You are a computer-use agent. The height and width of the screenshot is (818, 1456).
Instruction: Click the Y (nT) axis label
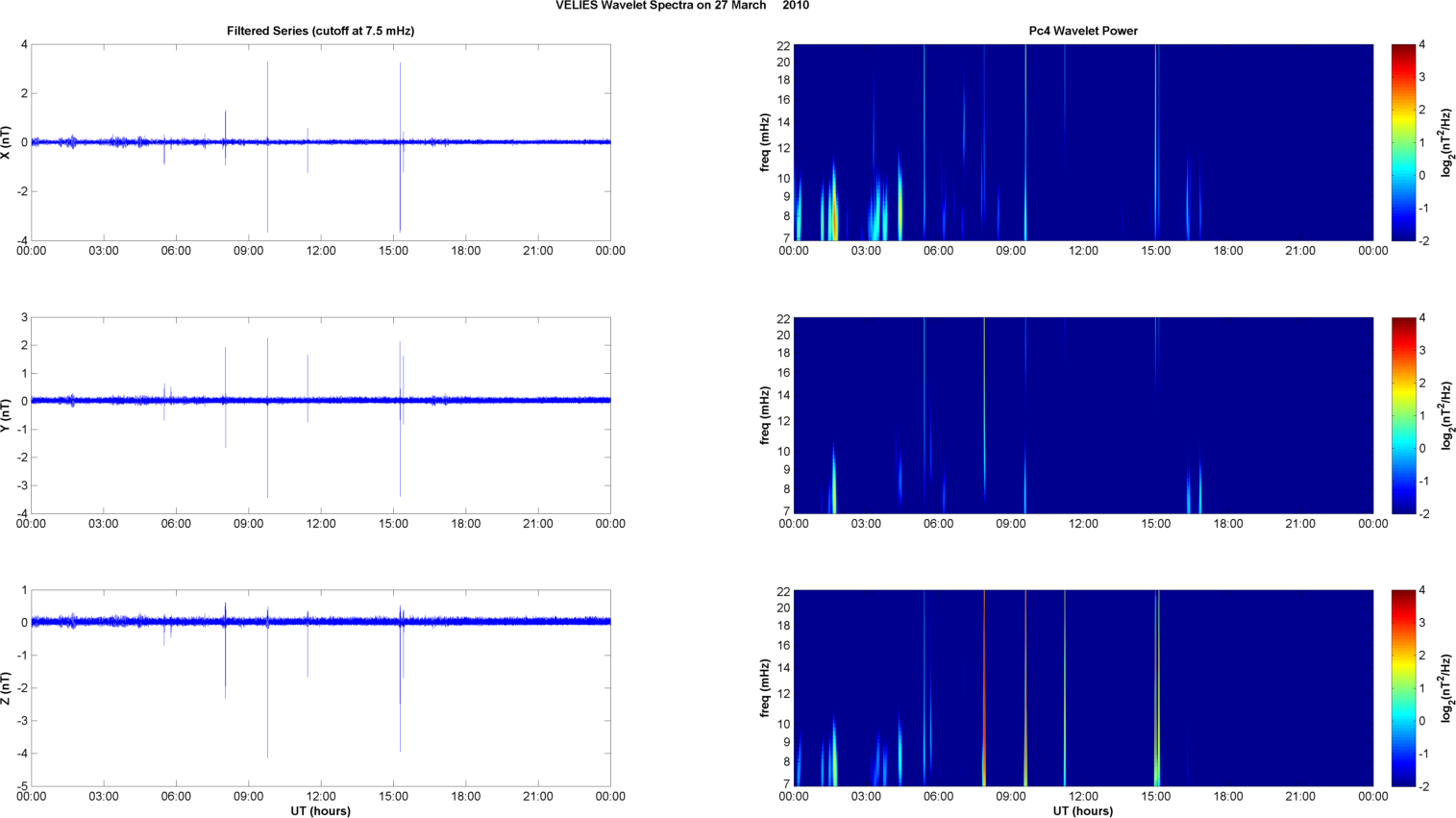click(7, 415)
